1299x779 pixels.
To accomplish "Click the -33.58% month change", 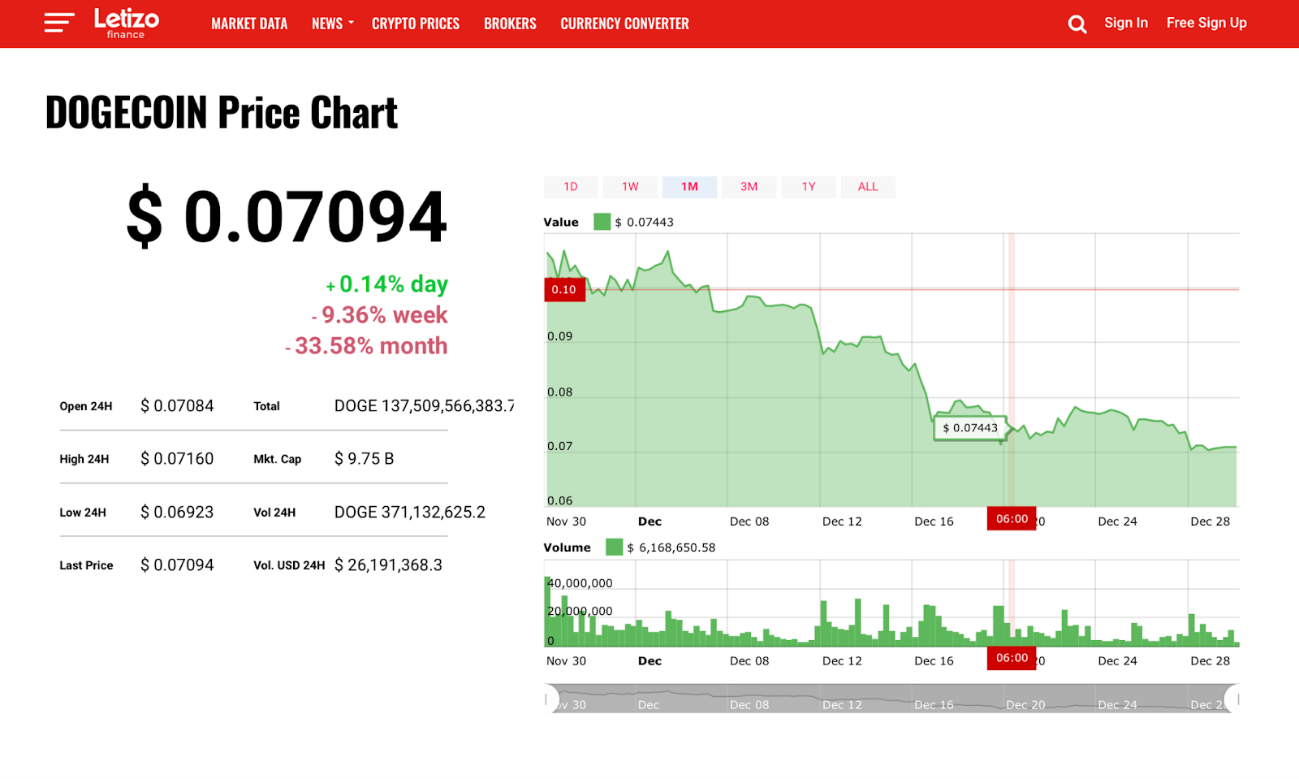I will [x=366, y=346].
